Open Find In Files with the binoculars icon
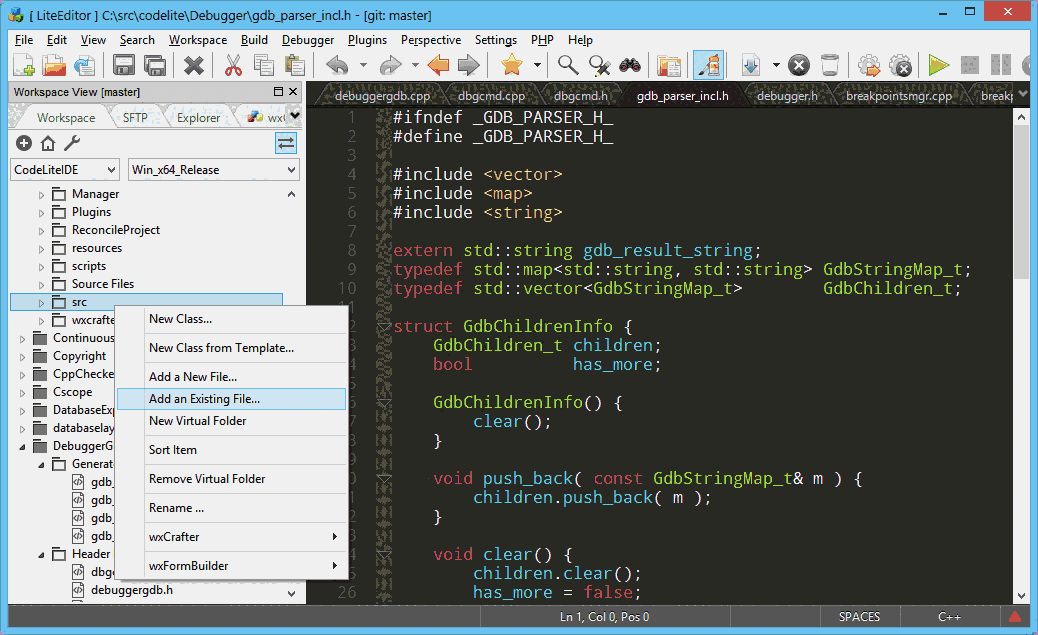This screenshot has width=1038, height=635. [631, 65]
